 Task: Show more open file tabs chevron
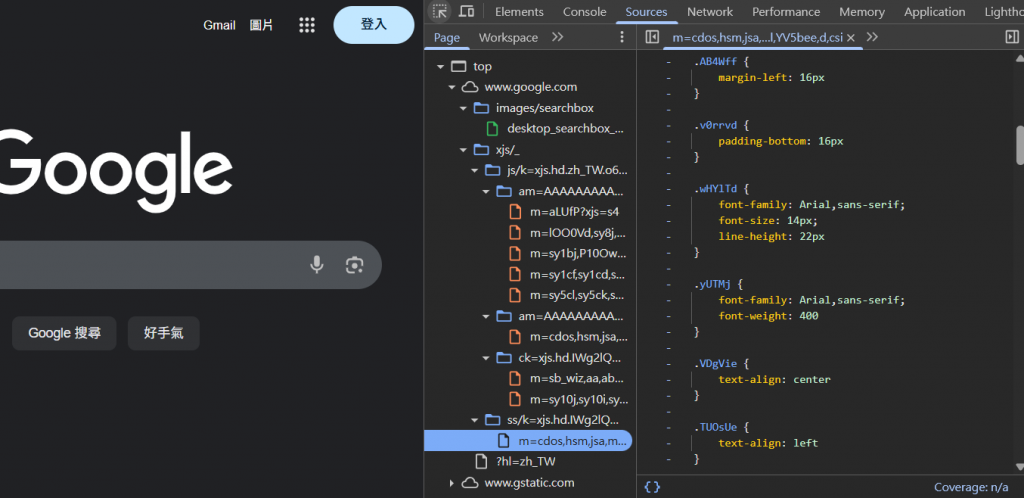(872, 37)
